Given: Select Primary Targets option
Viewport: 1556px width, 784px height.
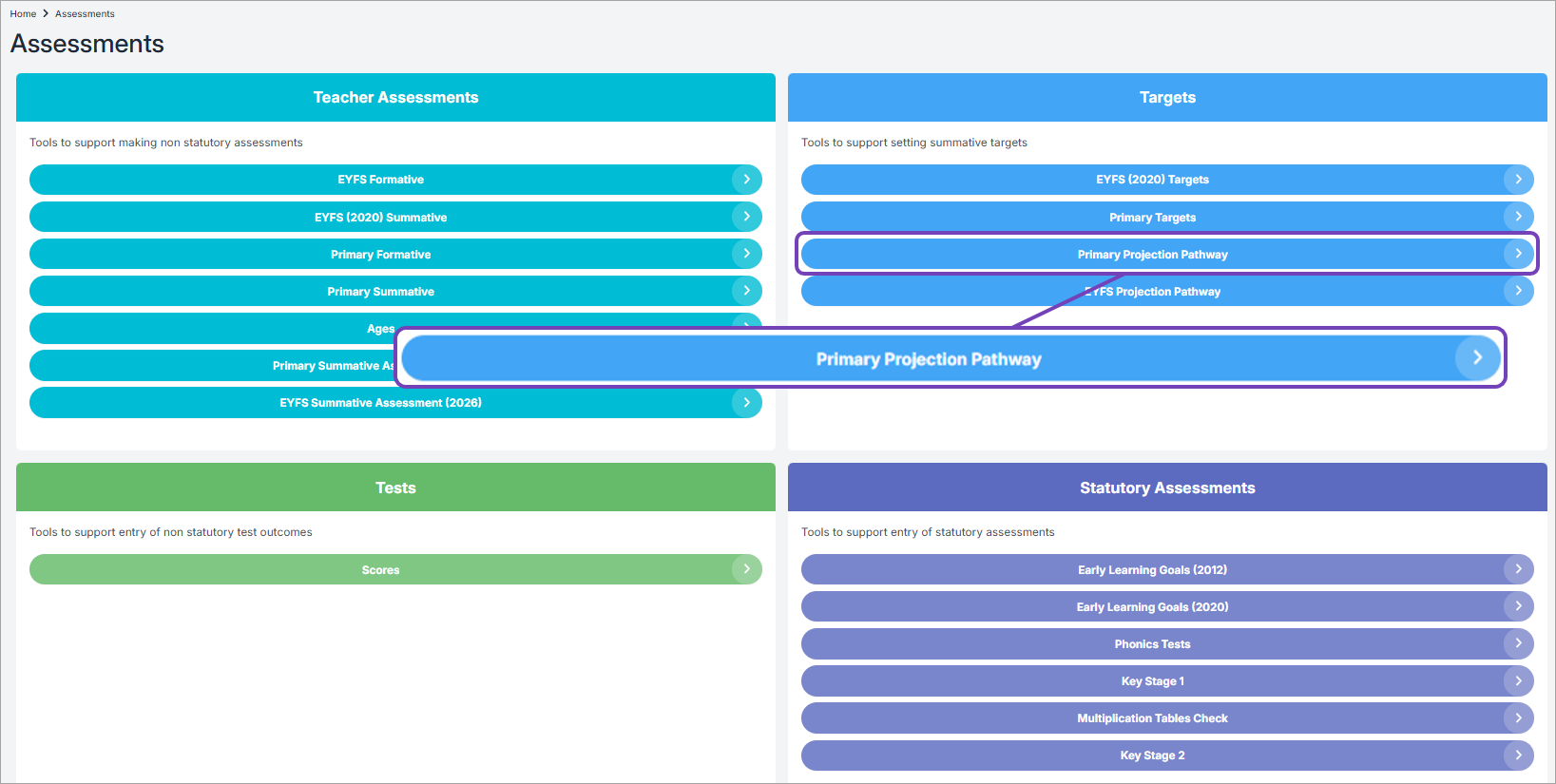Looking at the screenshot, I should coord(1152,217).
